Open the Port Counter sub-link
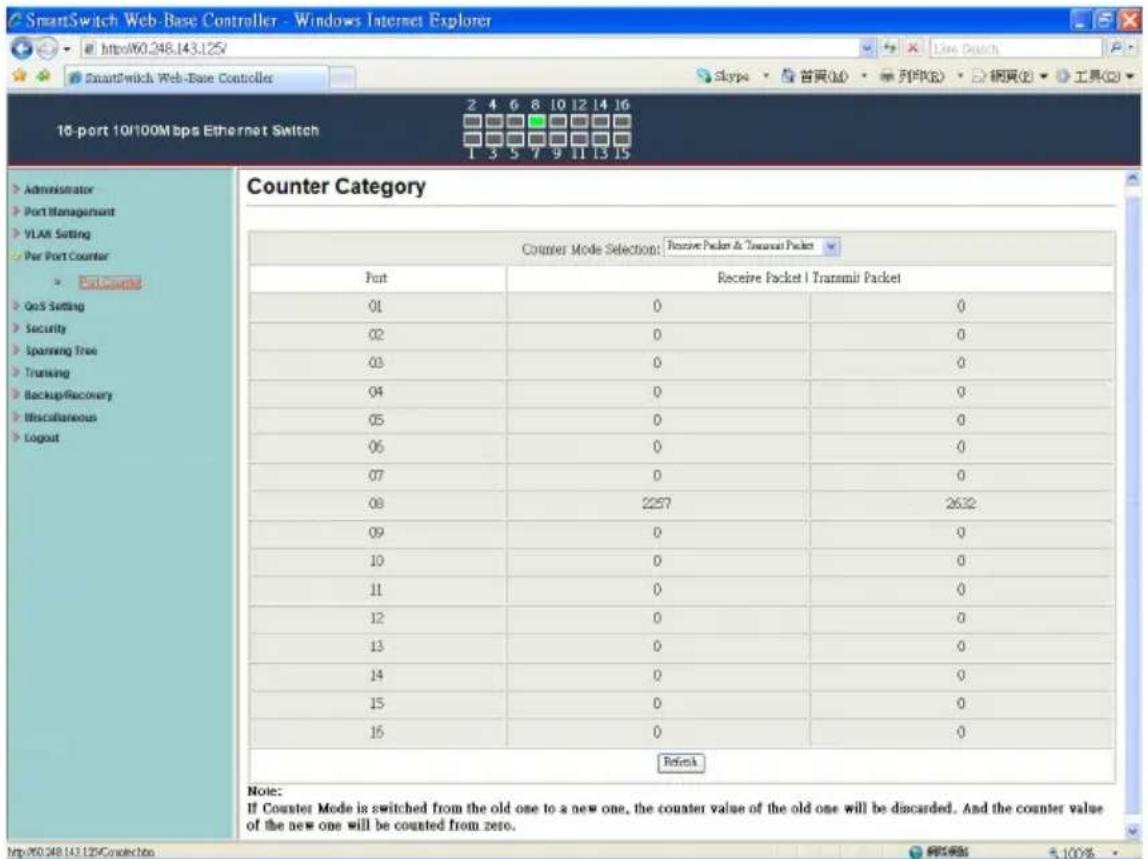Screen dimensions: 1148x859 110,283
